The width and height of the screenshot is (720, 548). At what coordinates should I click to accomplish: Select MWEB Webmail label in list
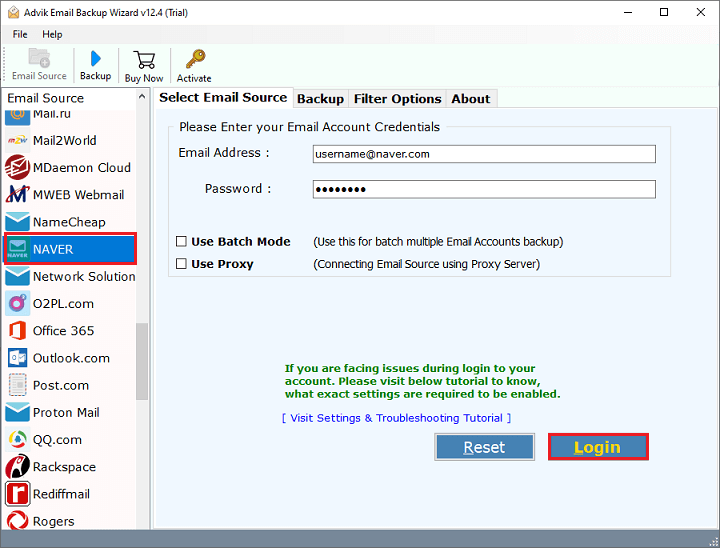[x=79, y=195]
